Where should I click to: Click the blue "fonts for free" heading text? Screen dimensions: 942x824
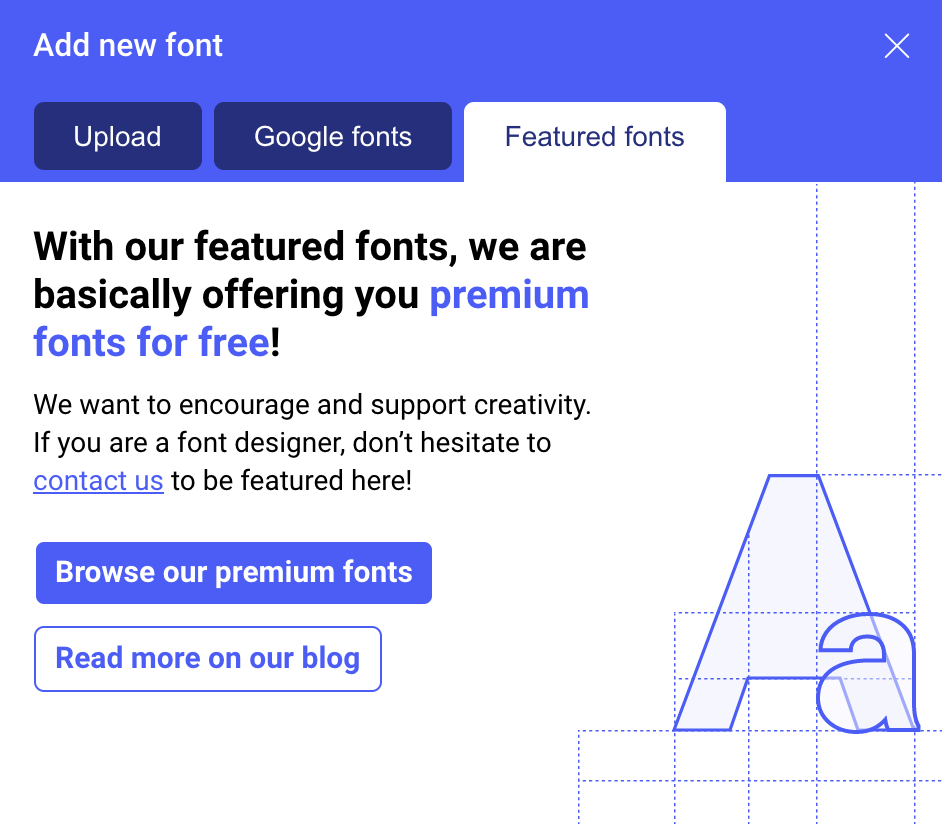(x=151, y=343)
